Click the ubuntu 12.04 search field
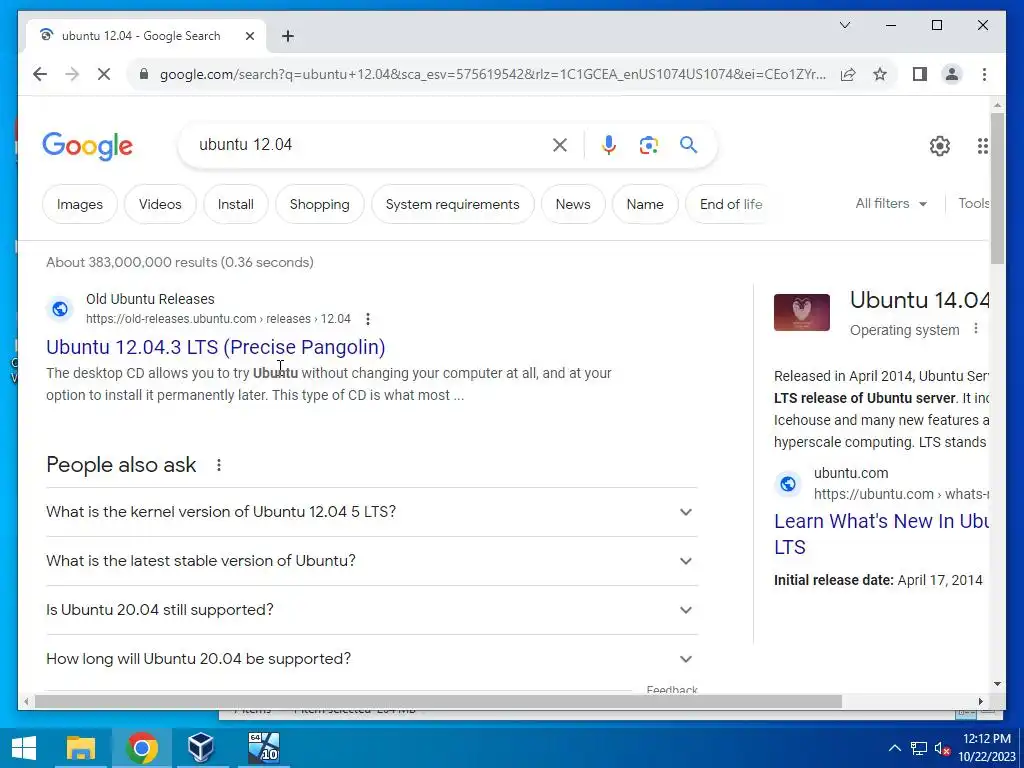Viewport: 1024px width, 768px height. coord(369,144)
